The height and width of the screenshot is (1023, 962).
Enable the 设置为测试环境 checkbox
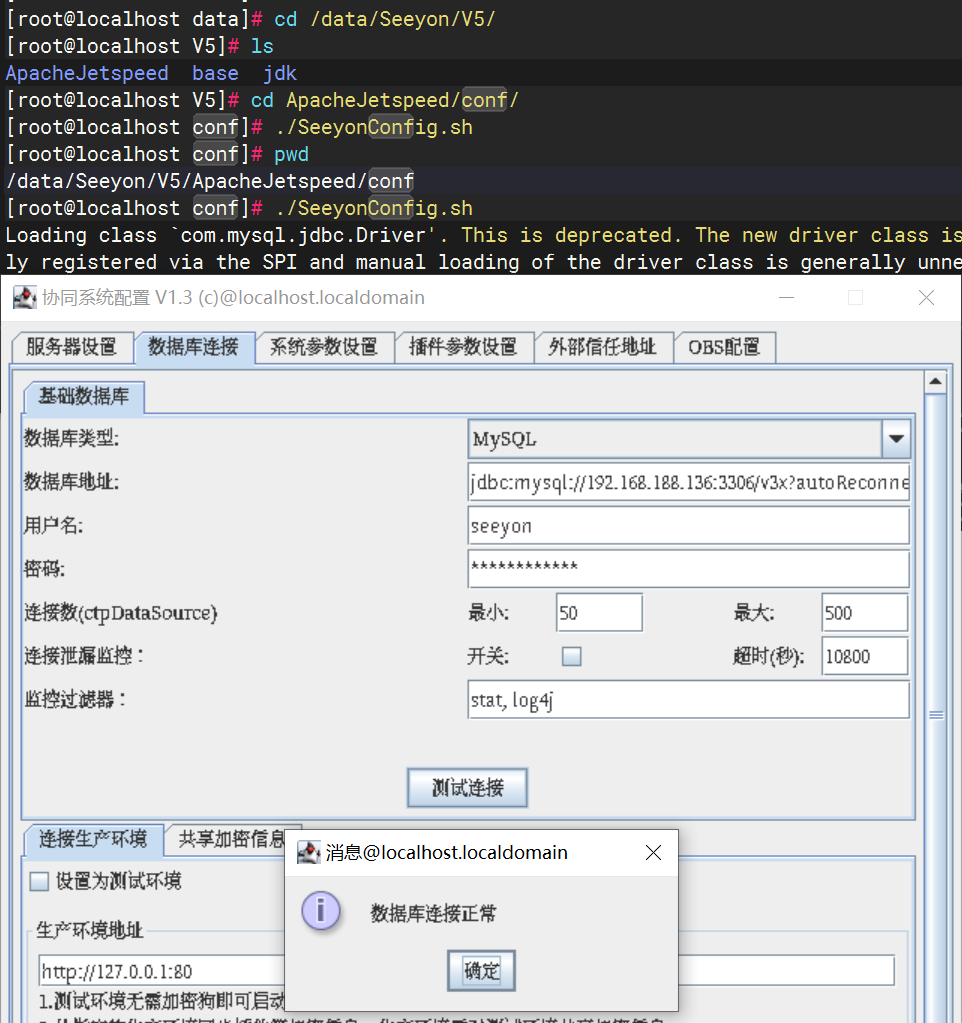click(x=39, y=881)
